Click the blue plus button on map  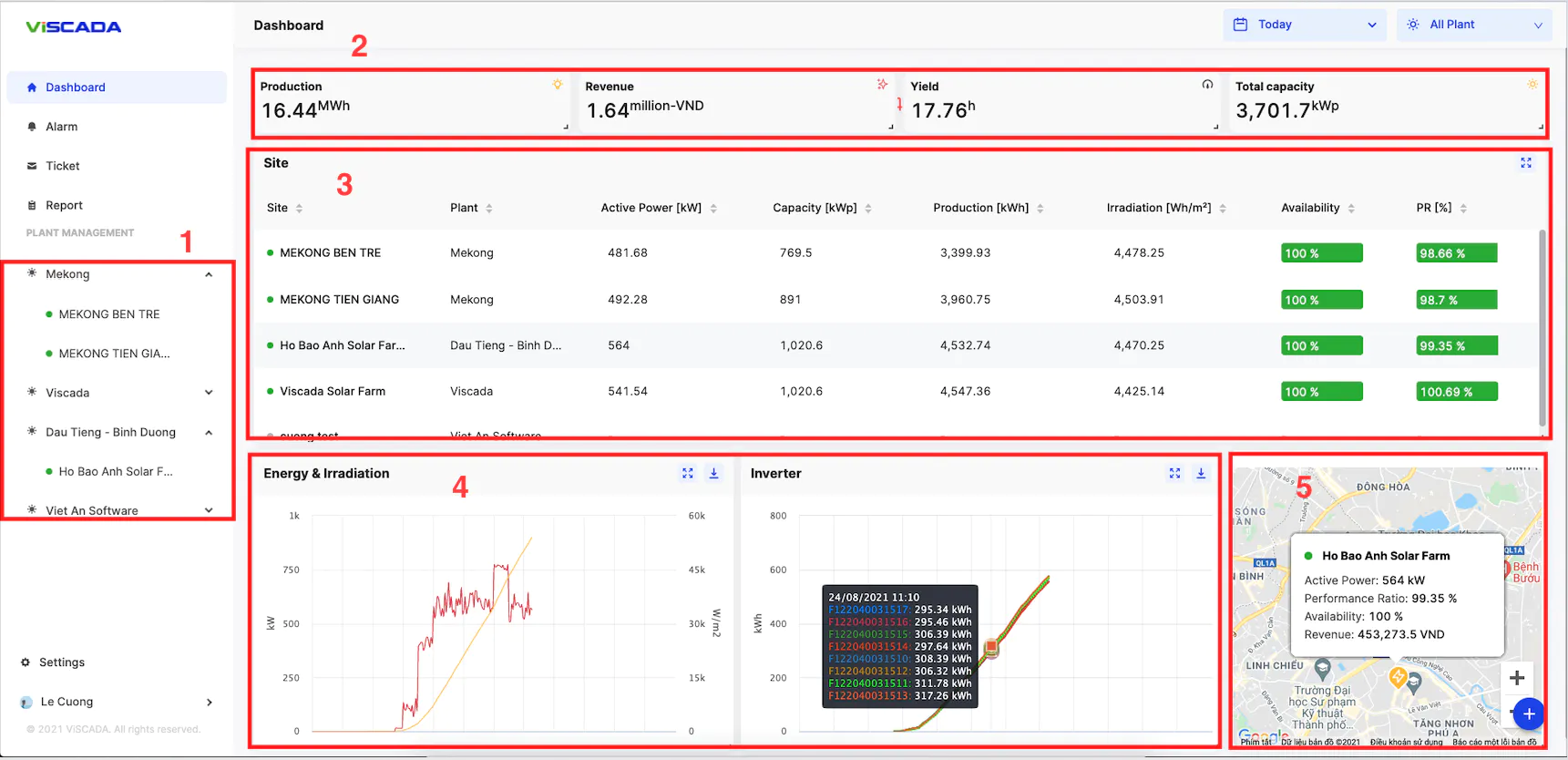tap(1529, 714)
